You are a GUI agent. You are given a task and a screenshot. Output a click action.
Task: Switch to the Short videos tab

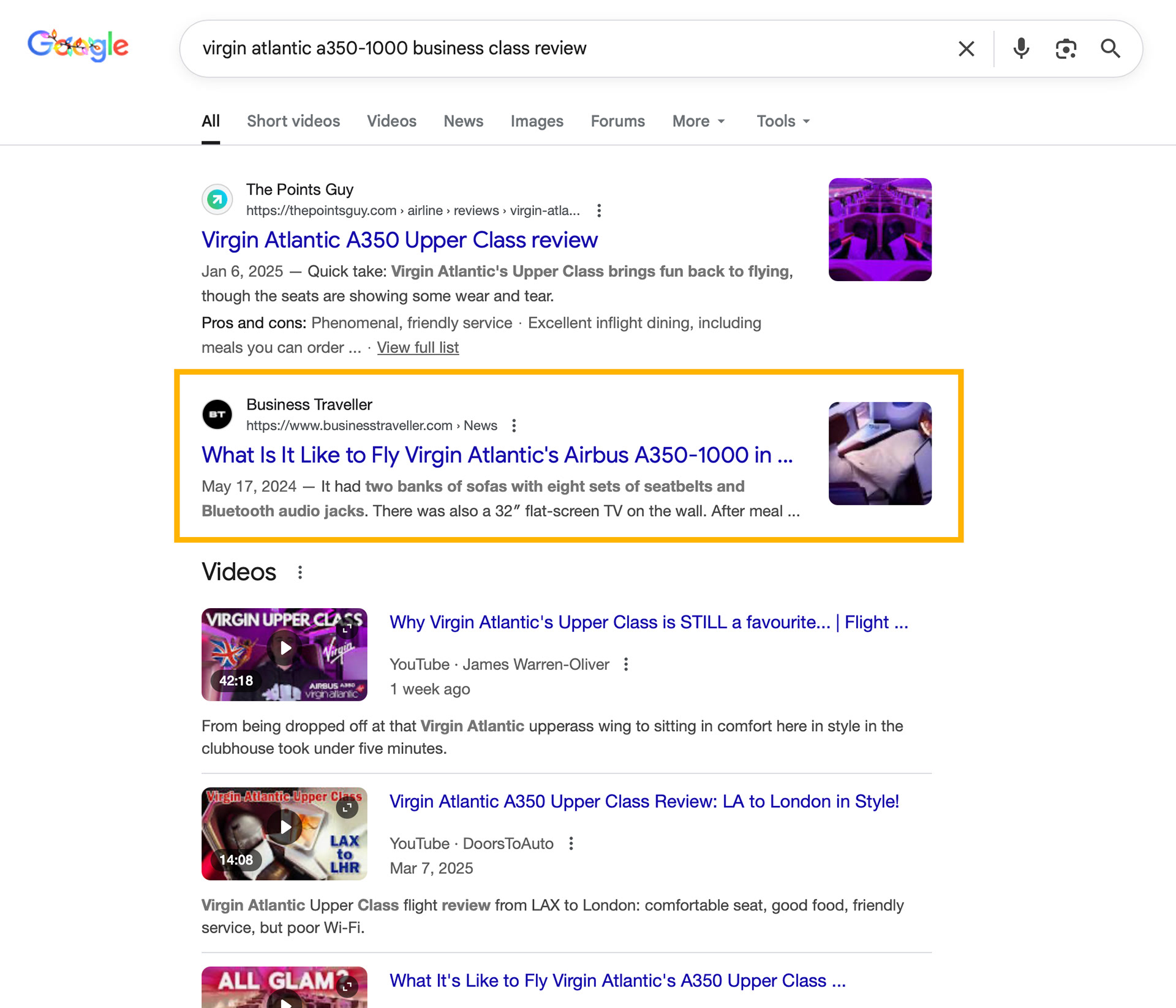click(x=293, y=121)
